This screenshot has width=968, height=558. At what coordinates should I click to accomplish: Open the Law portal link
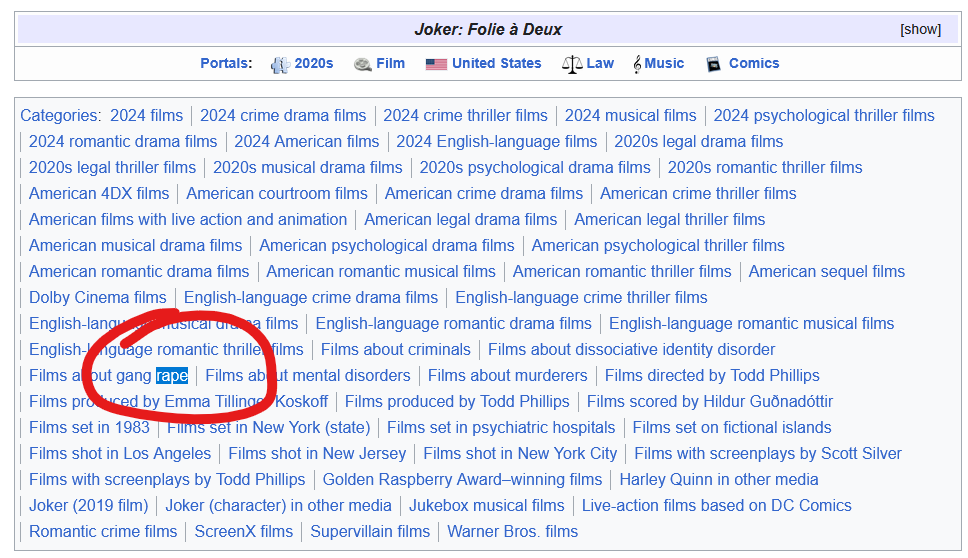pos(600,64)
